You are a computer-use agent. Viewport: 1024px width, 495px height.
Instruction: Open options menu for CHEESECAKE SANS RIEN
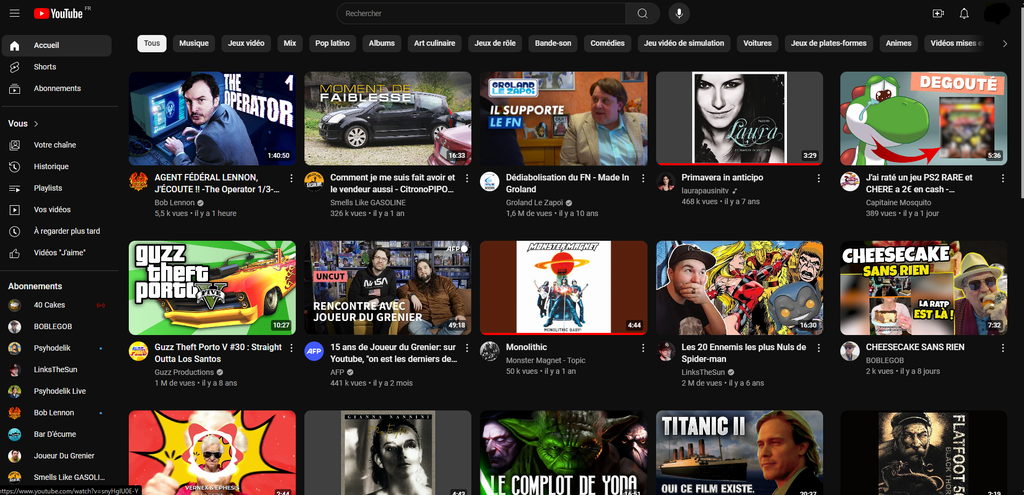click(994, 348)
